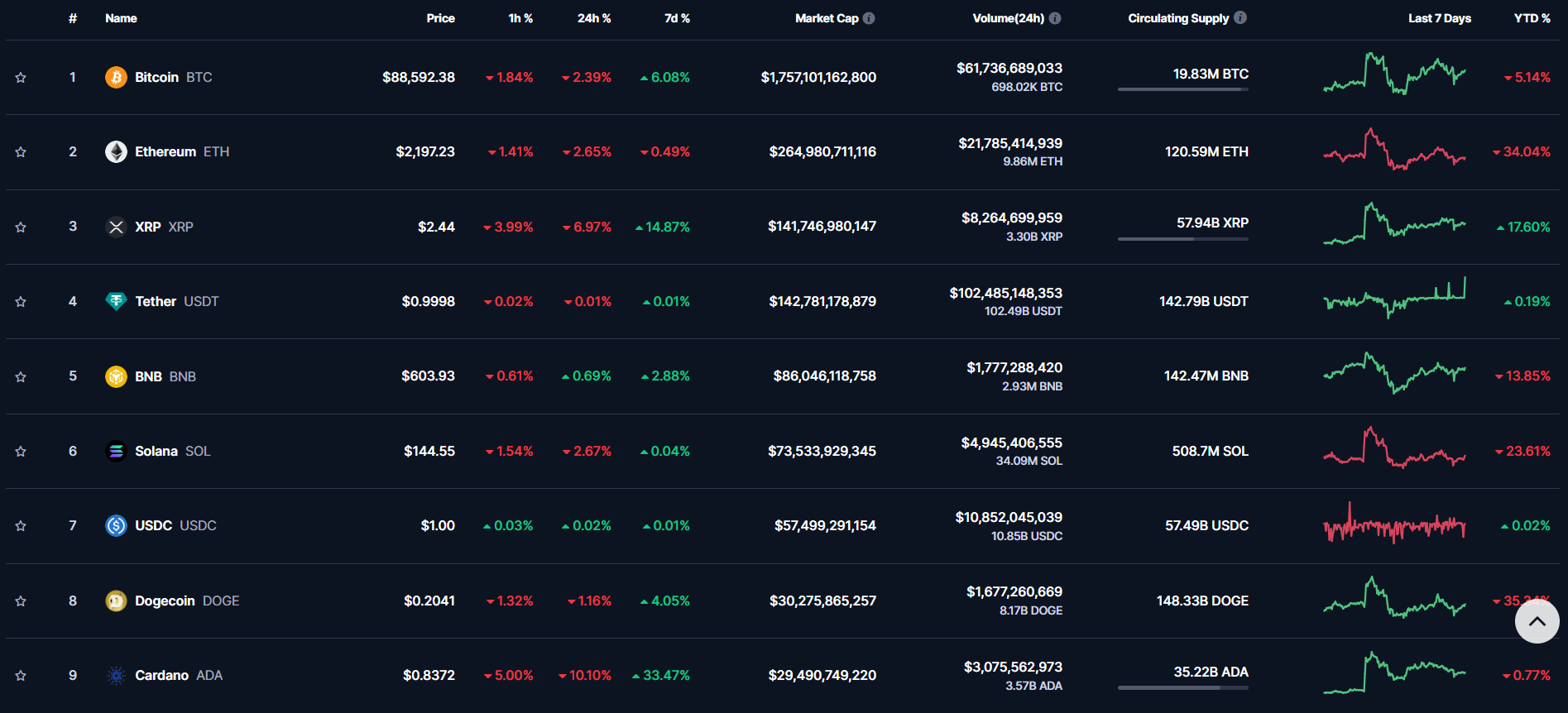Sort table by Price column
This screenshot has width=1568, height=713.
[440, 18]
